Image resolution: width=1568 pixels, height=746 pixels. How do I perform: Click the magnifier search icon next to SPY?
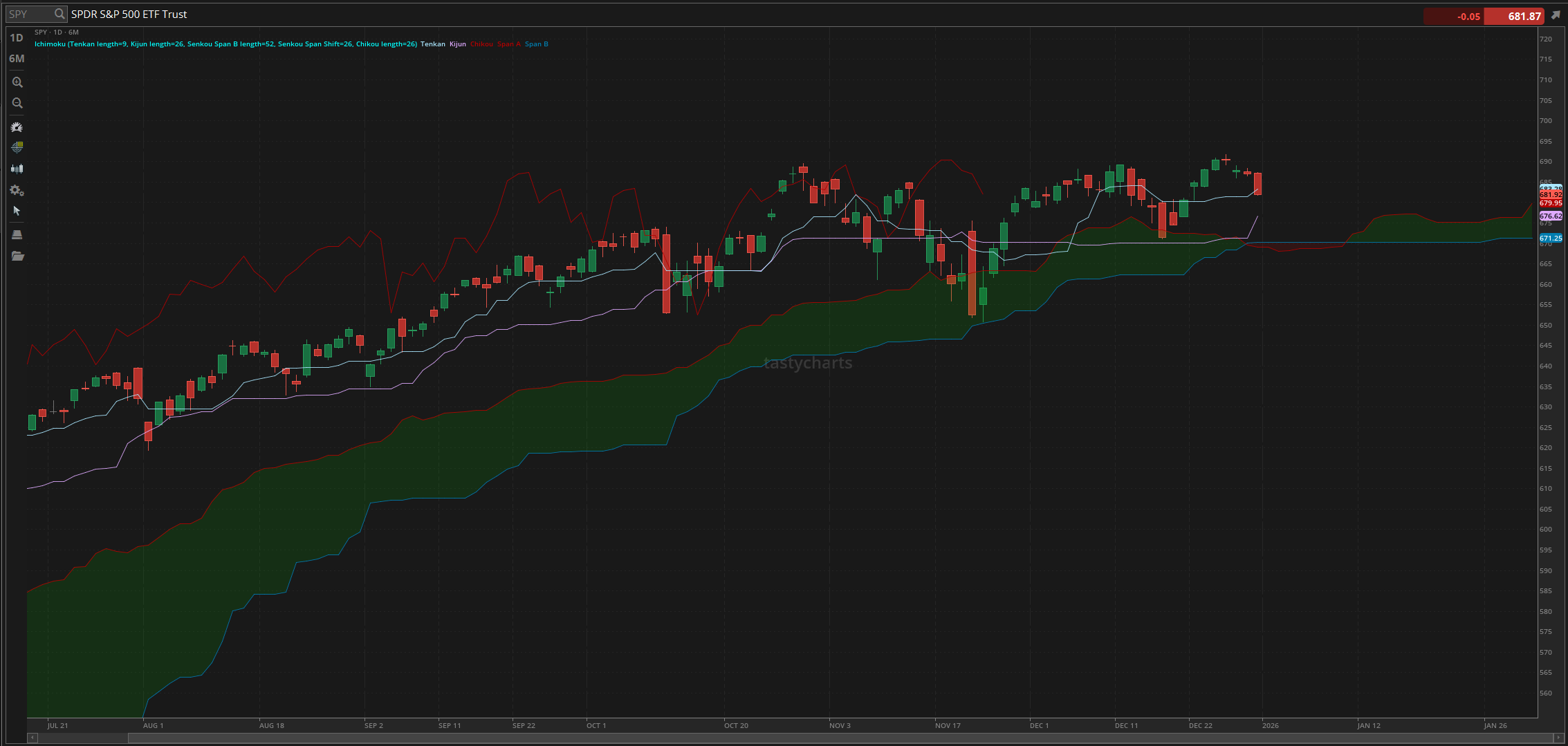[x=59, y=14]
